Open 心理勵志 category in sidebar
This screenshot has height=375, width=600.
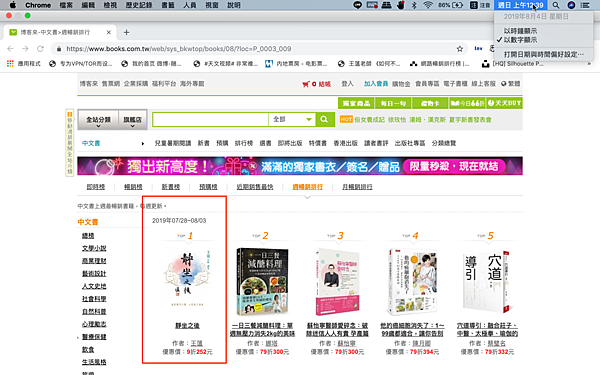[94, 324]
